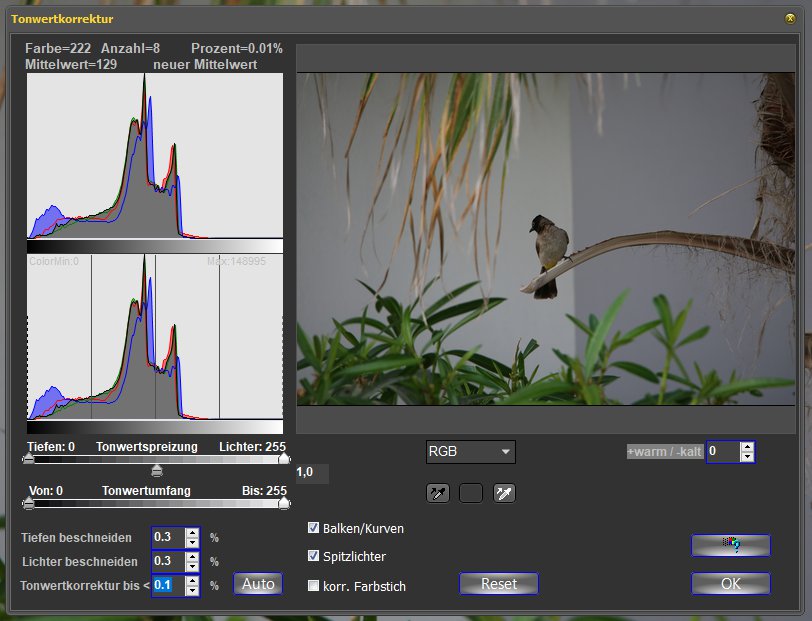Click the white point eyedropper icon
The height and width of the screenshot is (621, 812).
tap(504, 493)
